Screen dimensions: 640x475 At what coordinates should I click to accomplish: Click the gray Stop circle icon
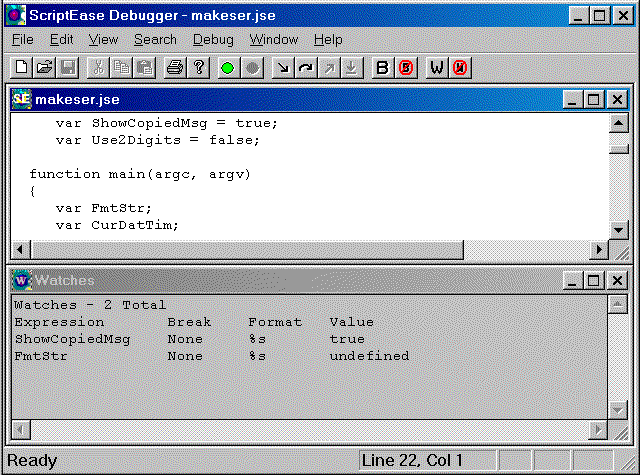[x=252, y=67]
